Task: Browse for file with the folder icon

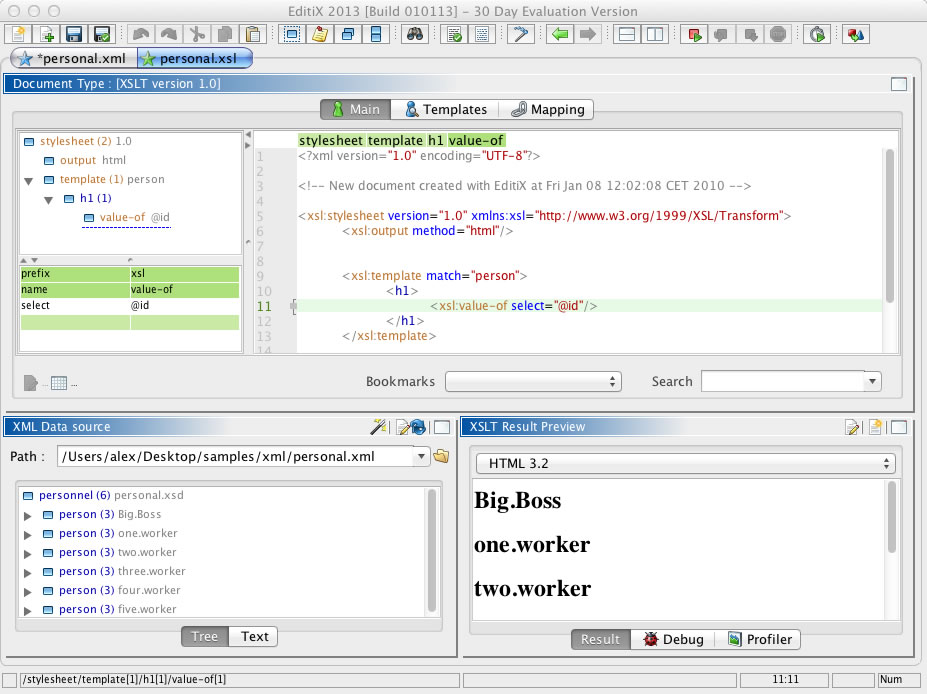Action: [441, 456]
